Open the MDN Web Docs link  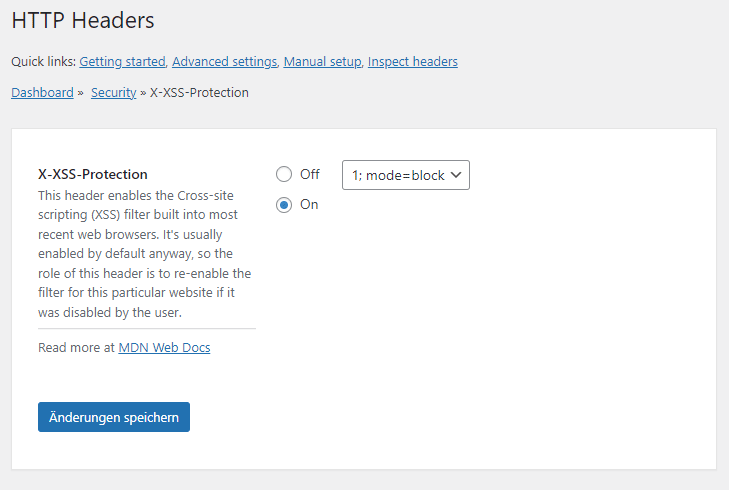pyautogui.click(x=164, y=348)
